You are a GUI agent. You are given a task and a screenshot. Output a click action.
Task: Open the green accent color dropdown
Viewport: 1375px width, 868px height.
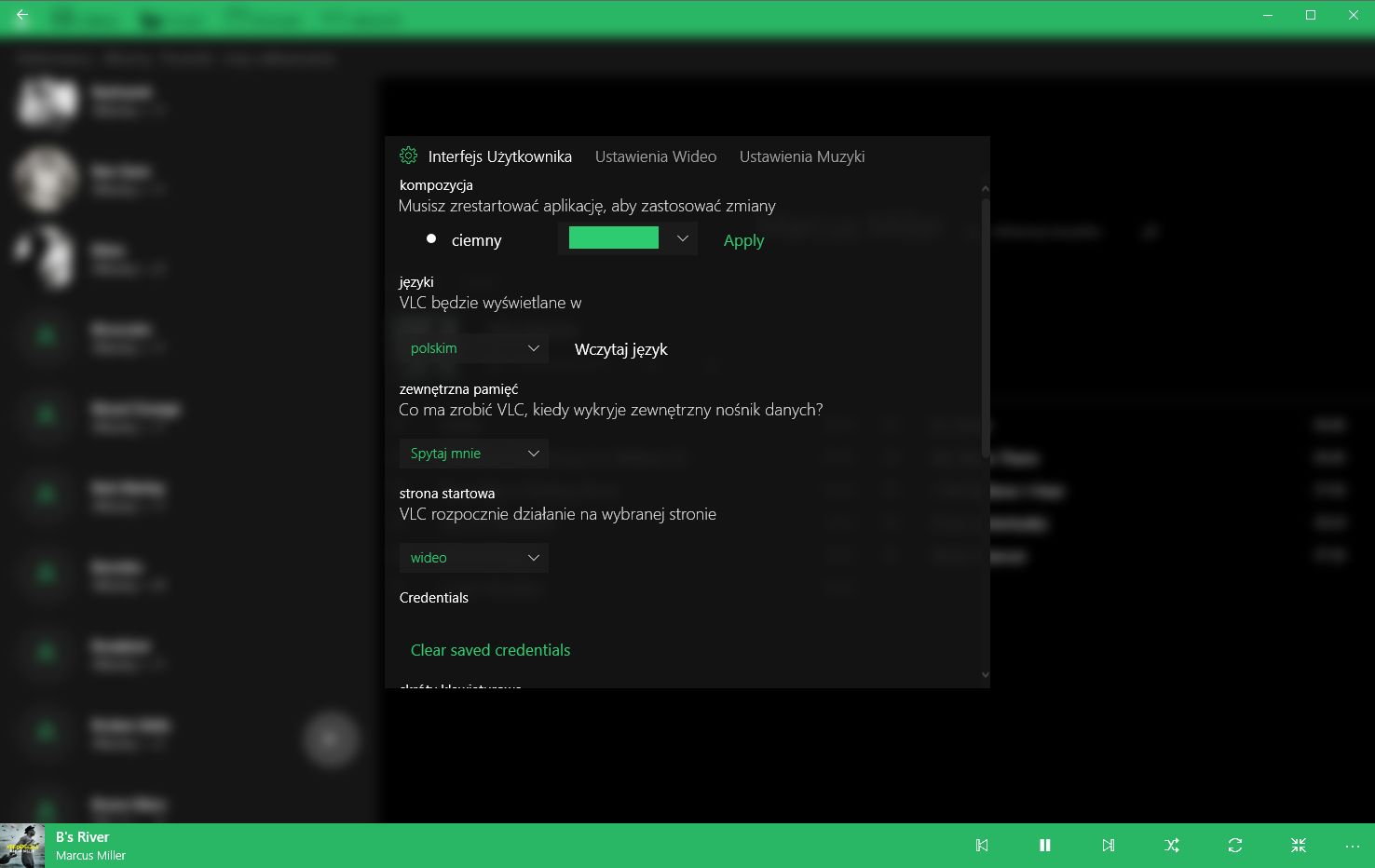point(628,238)
